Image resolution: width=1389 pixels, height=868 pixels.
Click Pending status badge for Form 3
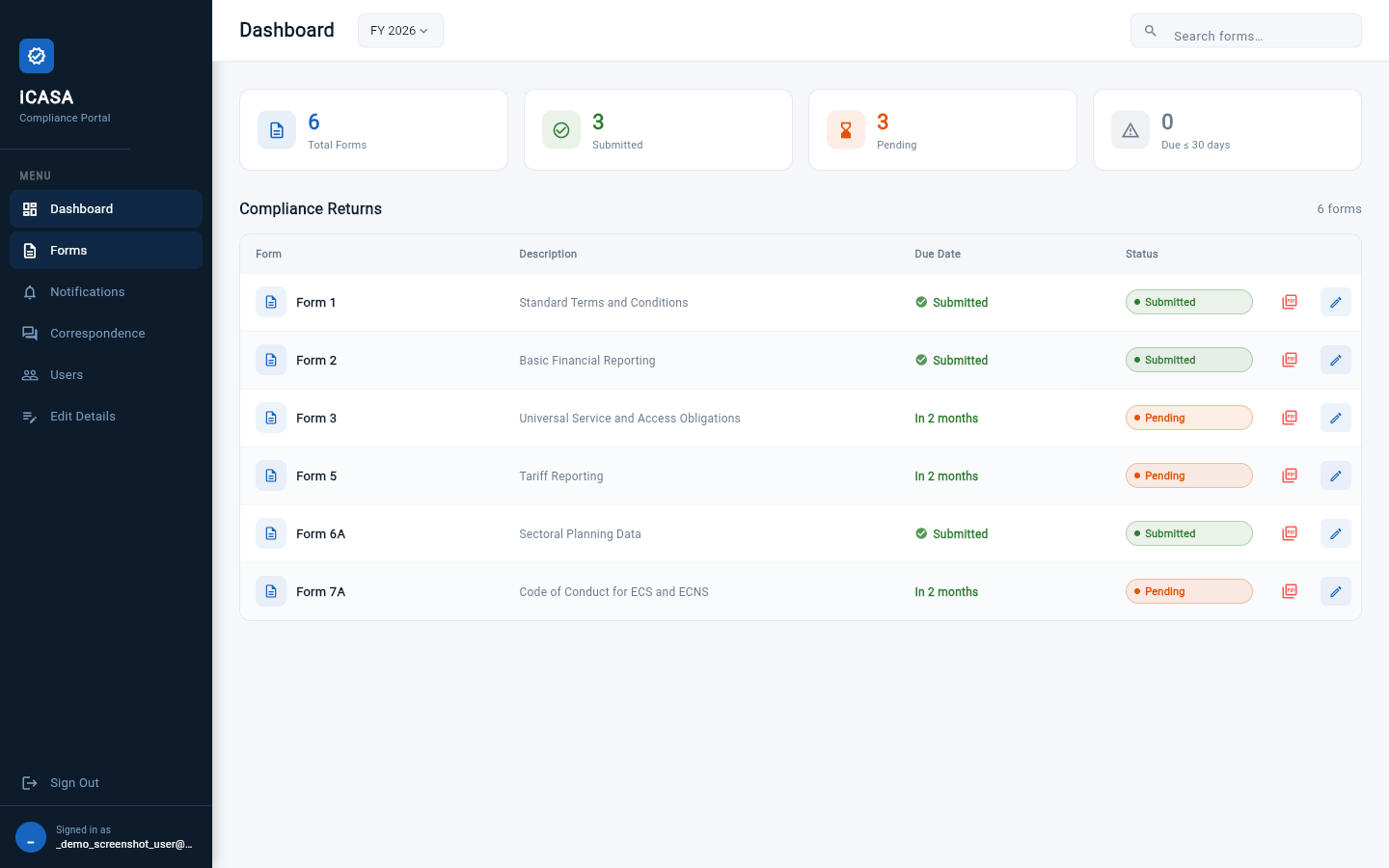click(x=1189, y=418)
